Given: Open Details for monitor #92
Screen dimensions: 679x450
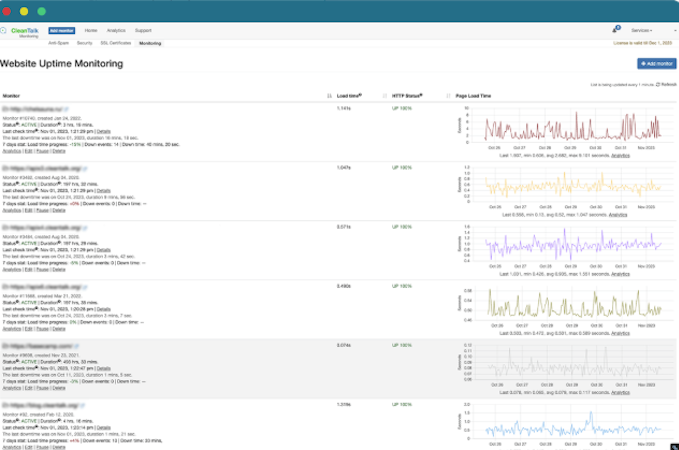Looking at the screenshot, I should click(103, 427).
